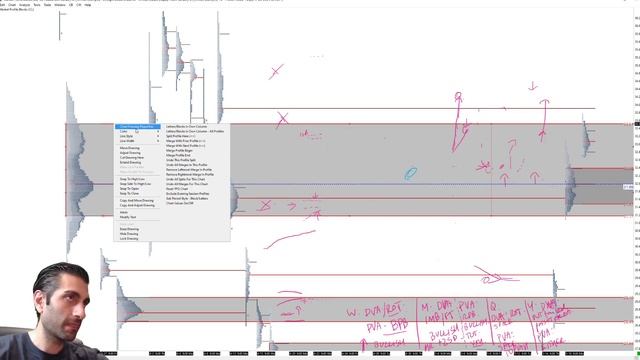
Task: Select Merge Profile Begin
Action: [179, 151]
